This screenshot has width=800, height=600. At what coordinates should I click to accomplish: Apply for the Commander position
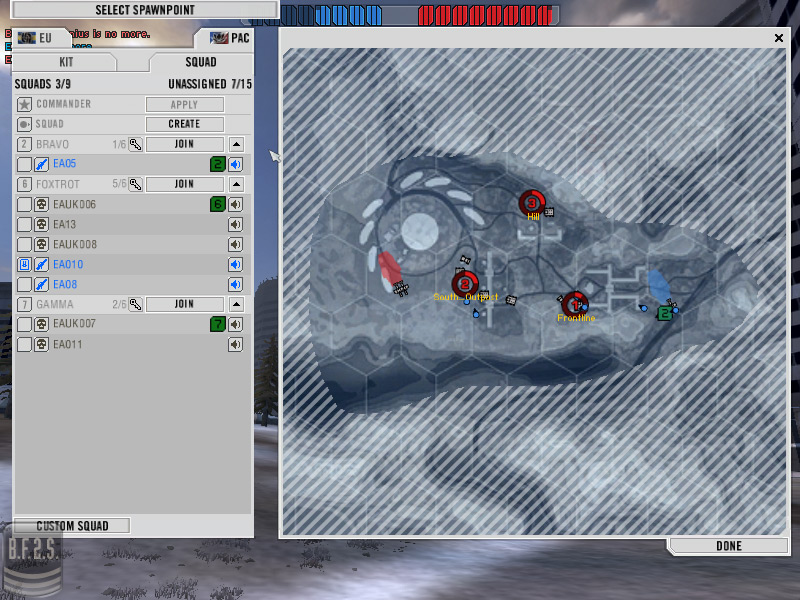(185, 105)
